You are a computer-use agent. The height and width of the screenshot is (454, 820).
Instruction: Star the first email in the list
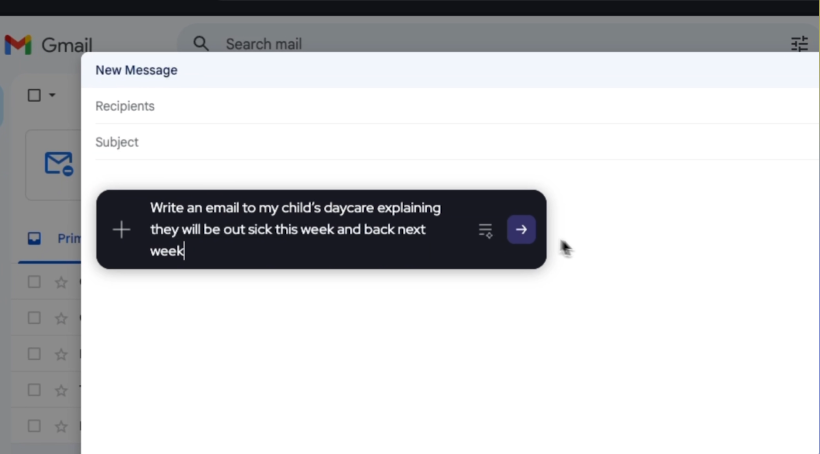tap(61, 282)
